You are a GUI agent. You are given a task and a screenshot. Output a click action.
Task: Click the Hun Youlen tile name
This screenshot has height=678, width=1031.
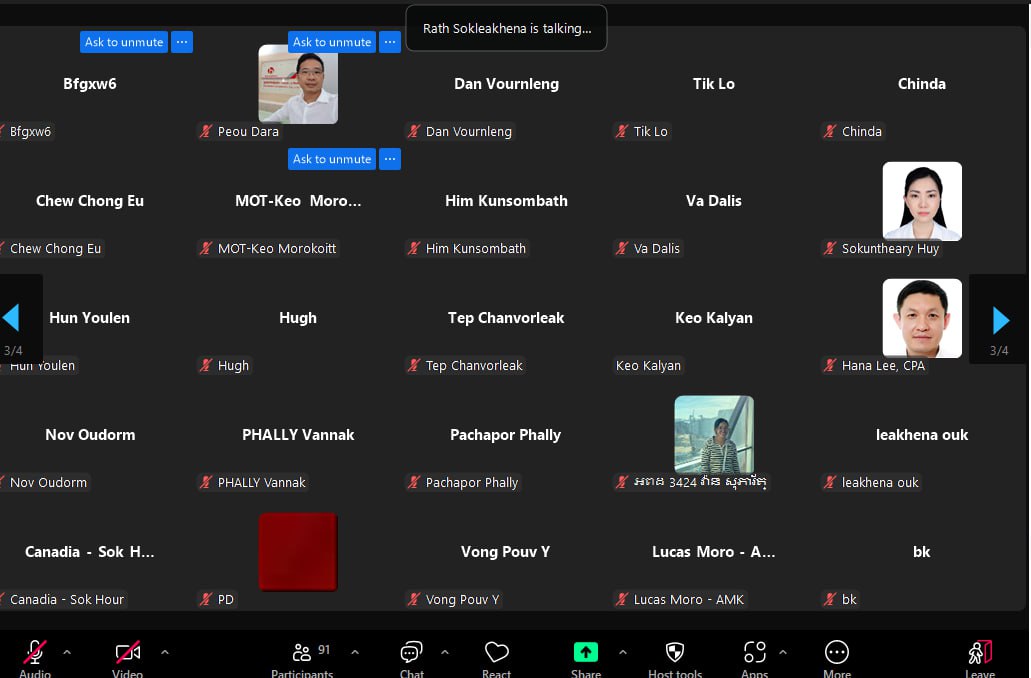pos(89,318)
